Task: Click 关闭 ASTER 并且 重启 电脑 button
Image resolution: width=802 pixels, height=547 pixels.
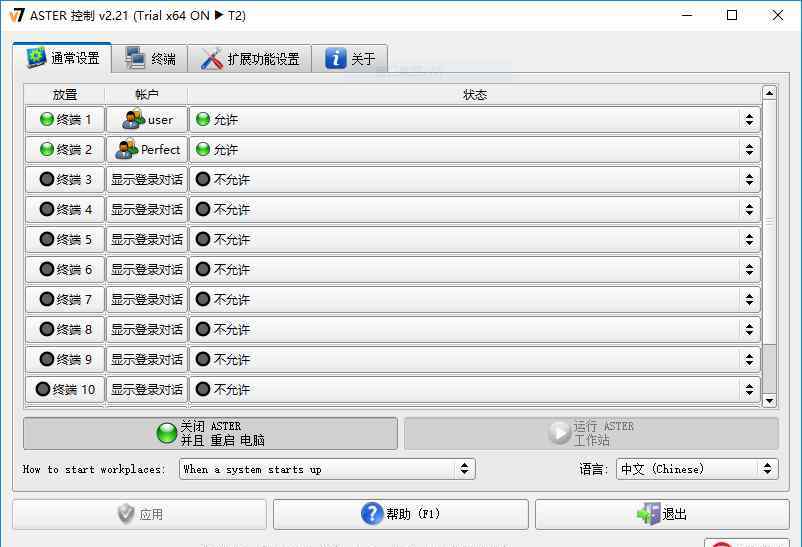Action: point(210,433)
